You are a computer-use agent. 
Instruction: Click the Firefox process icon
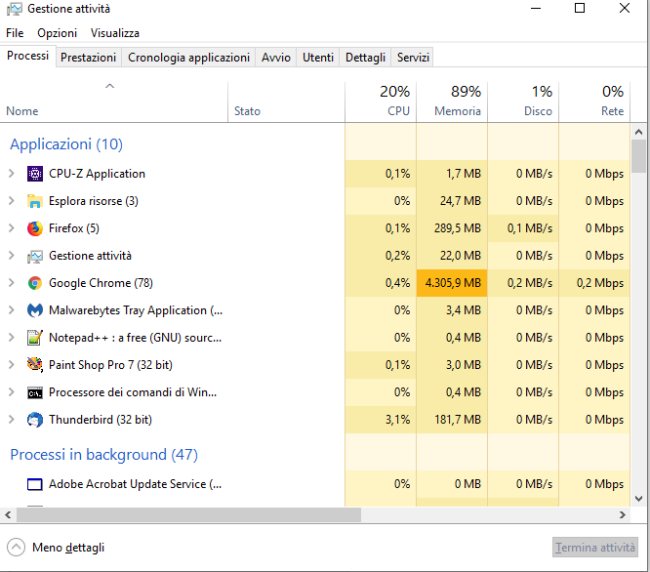[x=35, y=228]
